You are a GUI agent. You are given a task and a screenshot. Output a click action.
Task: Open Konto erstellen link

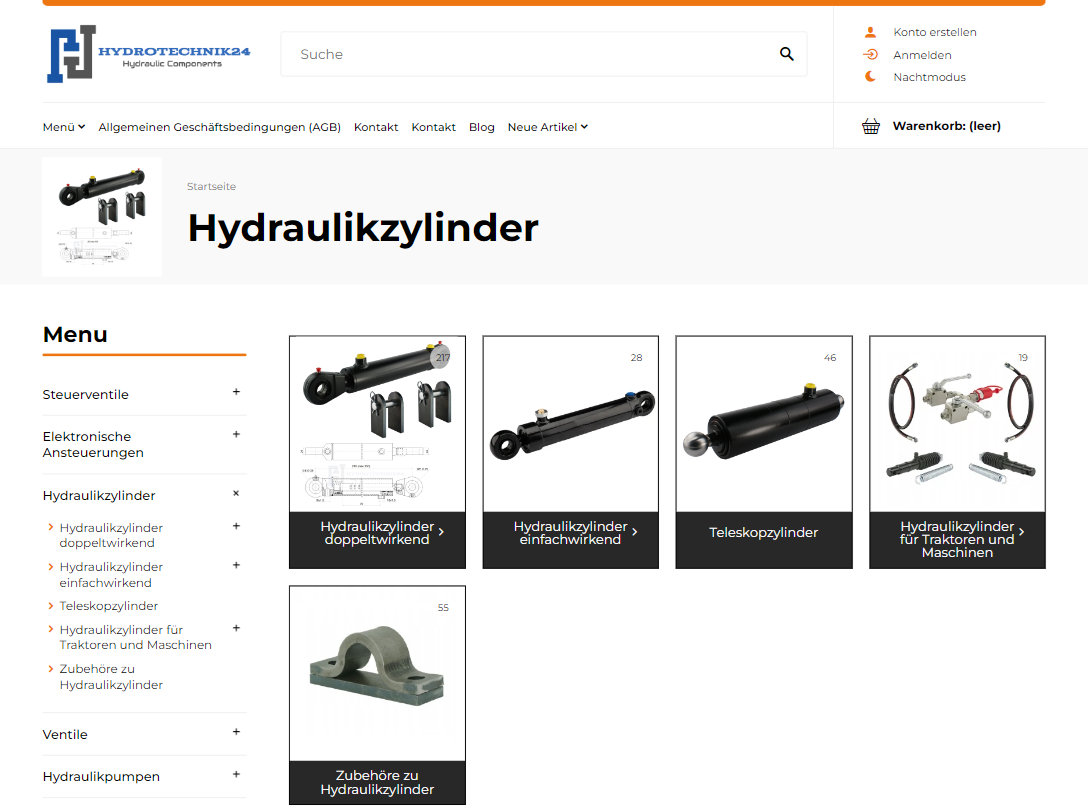coord(935,32)
